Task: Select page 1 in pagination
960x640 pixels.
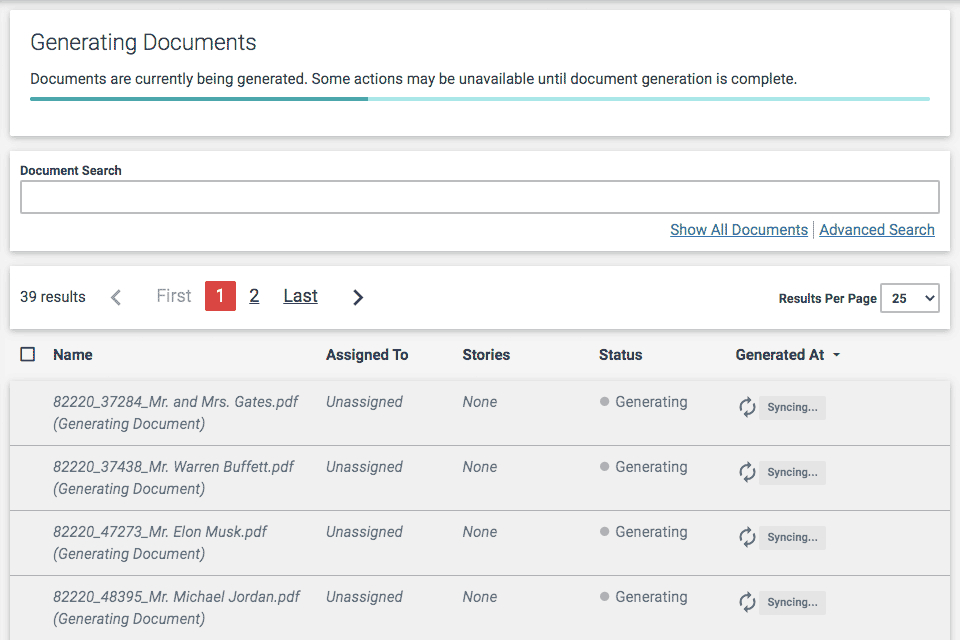Action: [x=220, y=296]
